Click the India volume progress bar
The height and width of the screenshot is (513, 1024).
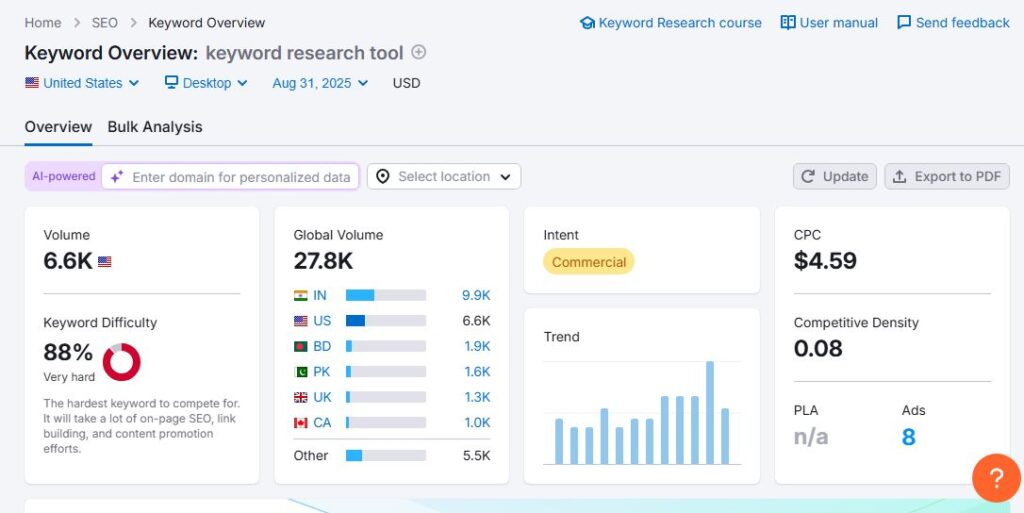pos(386,296)
